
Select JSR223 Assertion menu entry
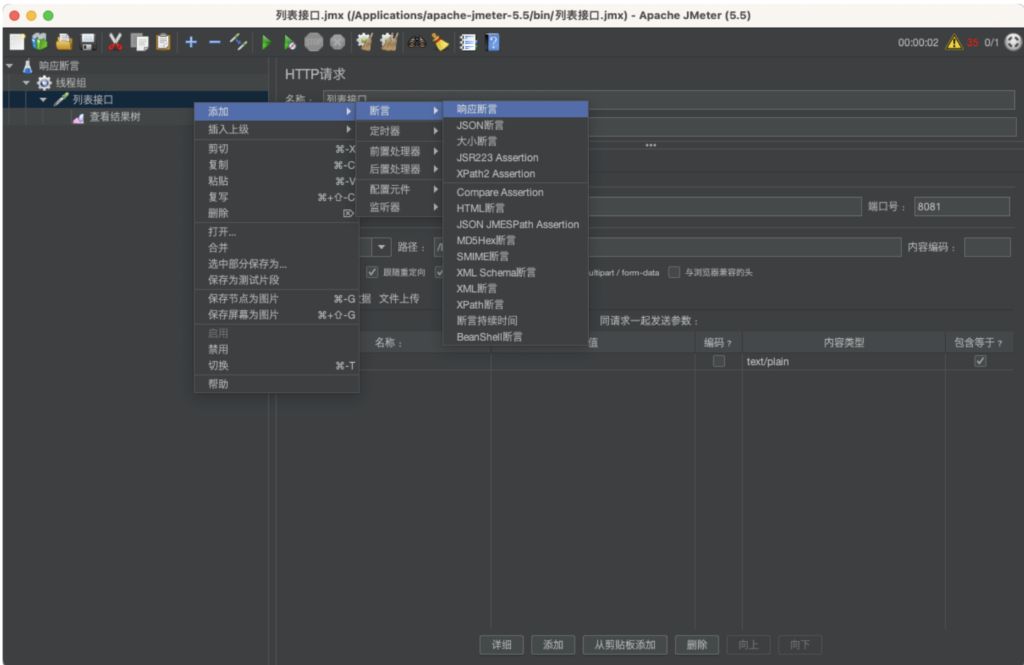pos(516,157)
